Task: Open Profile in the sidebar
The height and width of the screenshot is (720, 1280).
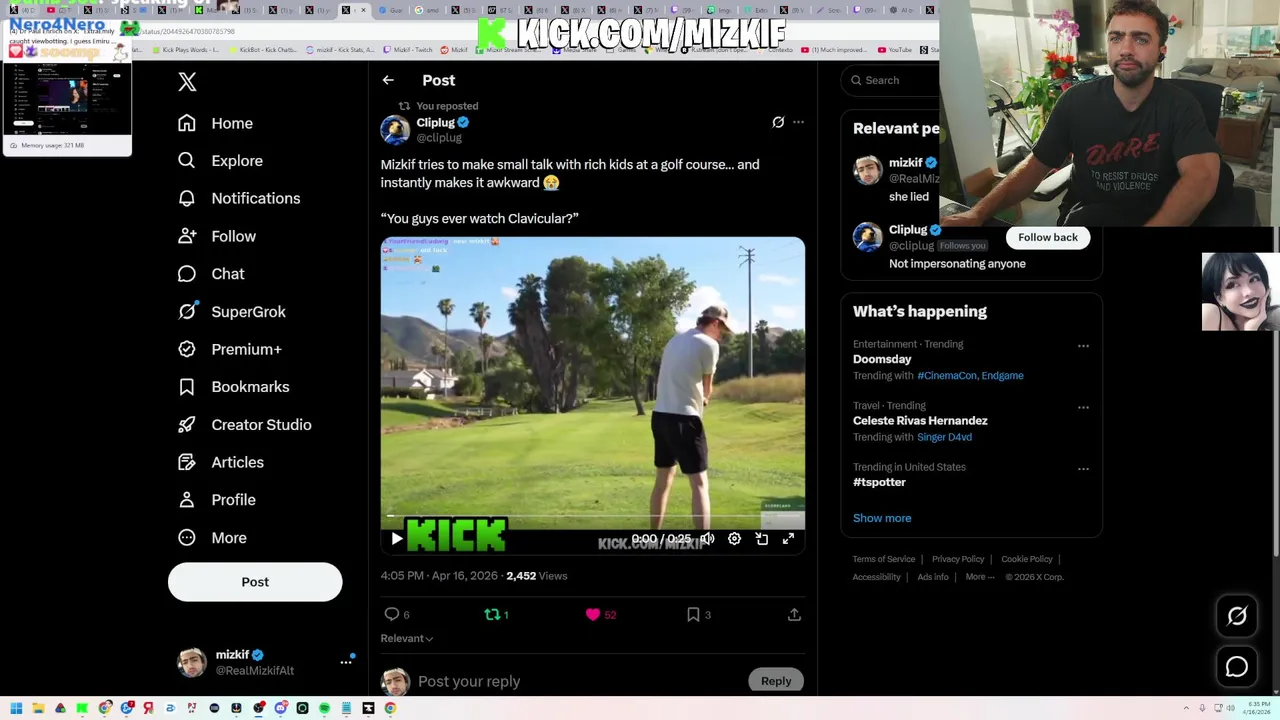Action: click(x=217, y=500)
